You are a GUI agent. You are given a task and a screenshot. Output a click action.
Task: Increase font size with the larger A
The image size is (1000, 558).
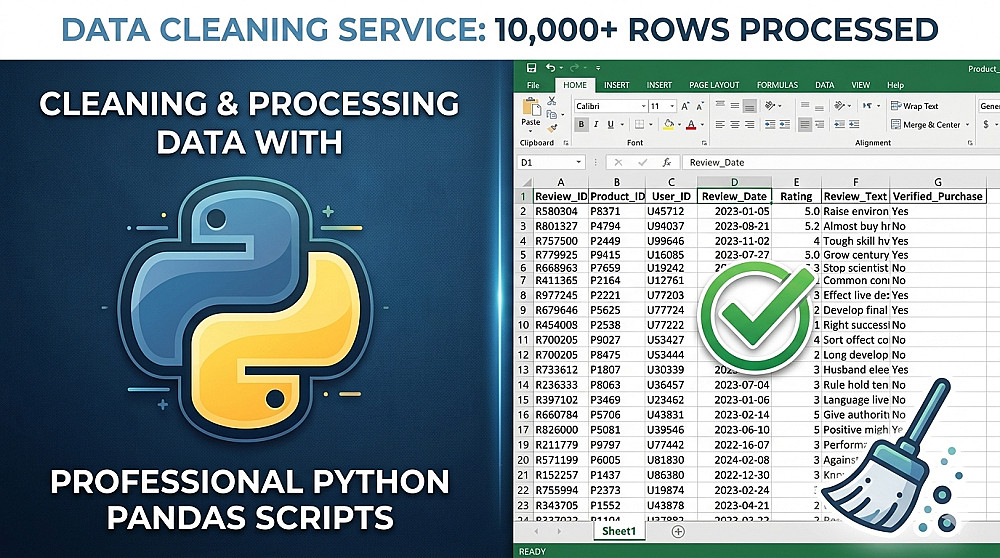click(x=685, y=106)
